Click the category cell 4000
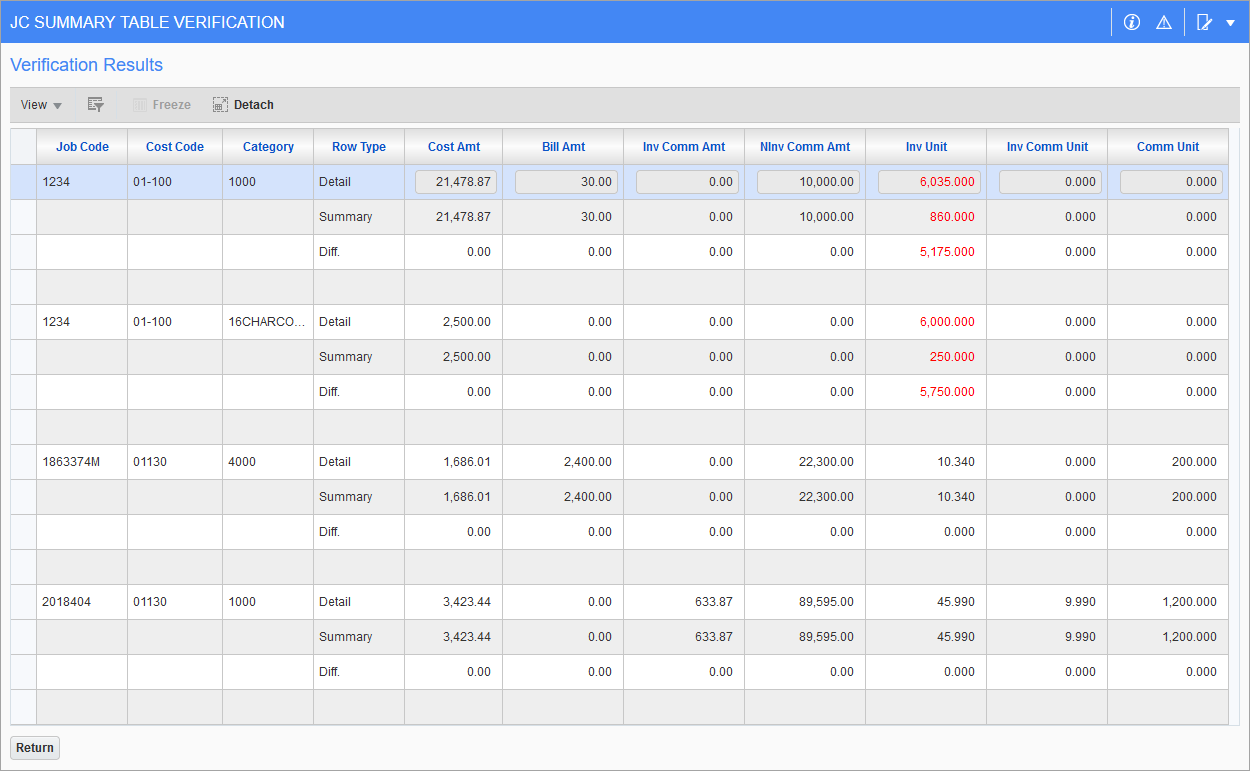This screenshot has height=771, width=1250. (268, 462)
